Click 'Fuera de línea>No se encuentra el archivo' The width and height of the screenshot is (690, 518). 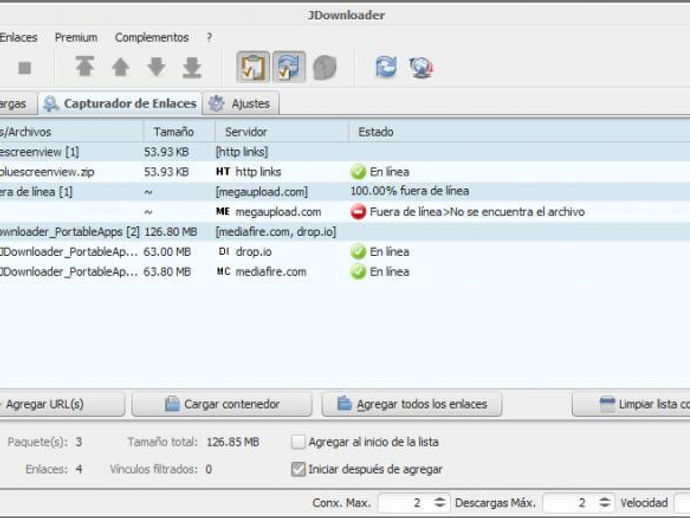coord(477,212)
